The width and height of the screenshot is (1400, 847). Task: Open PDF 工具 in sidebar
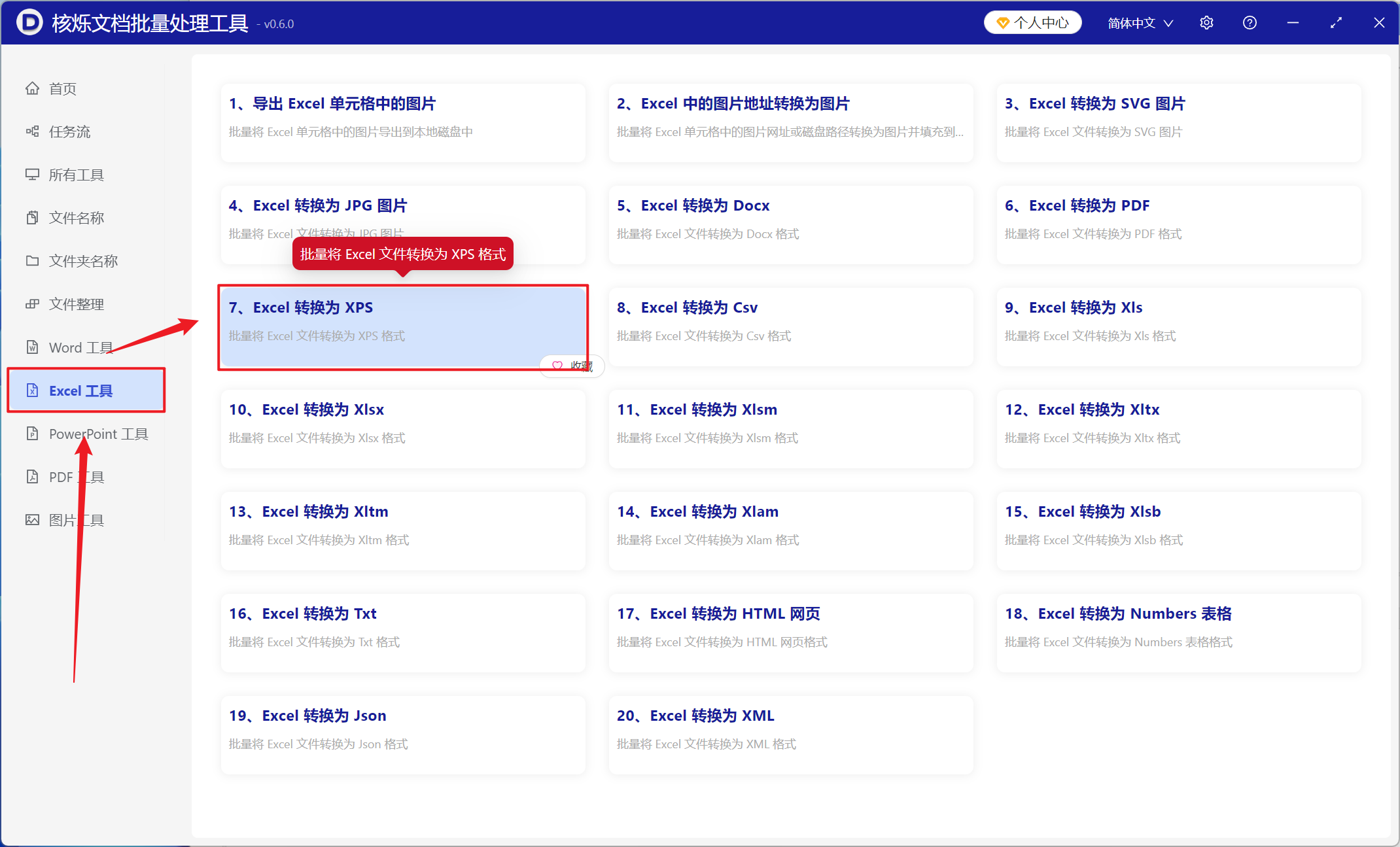[86, 477]
